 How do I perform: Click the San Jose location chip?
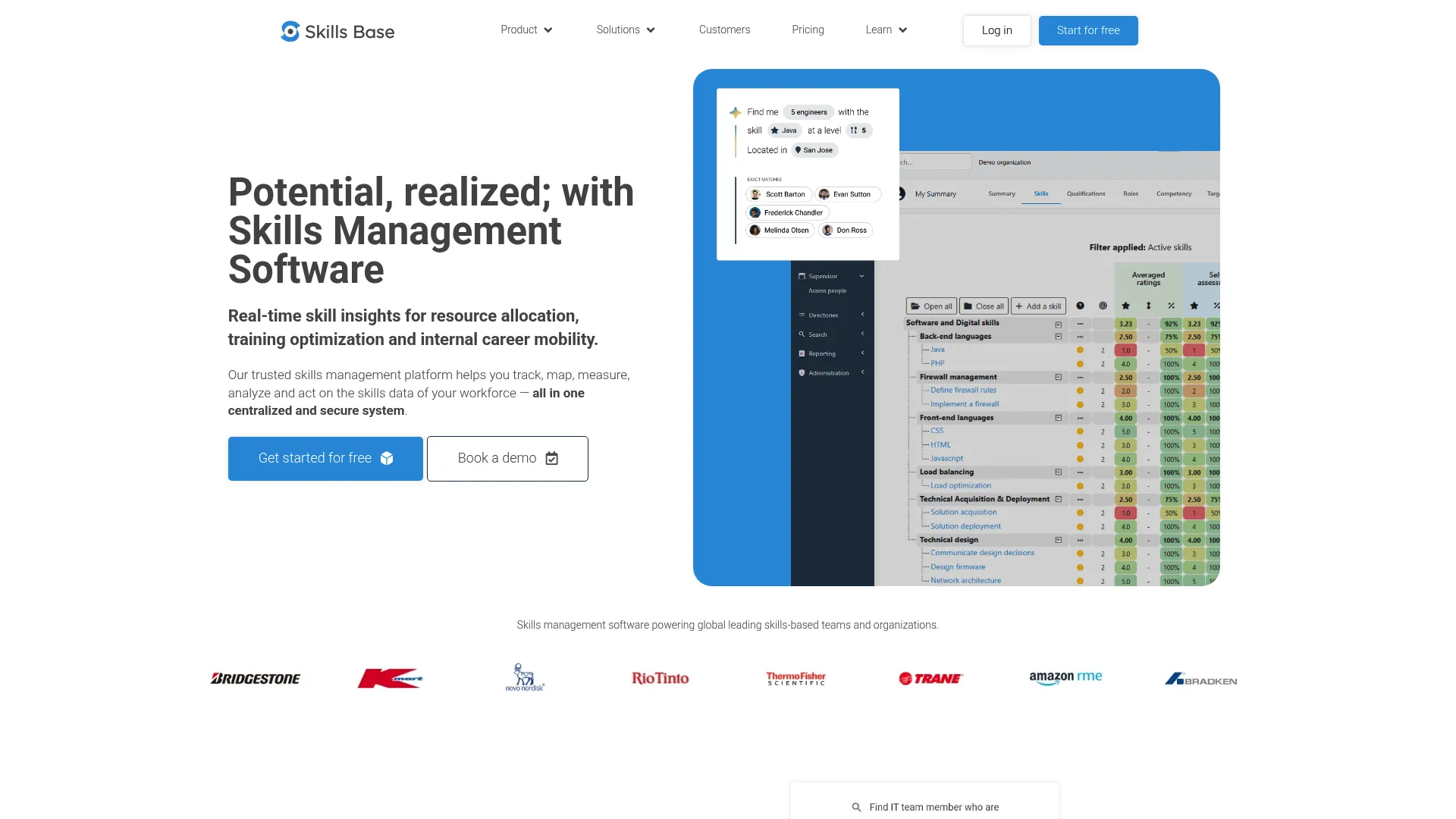coord(814,150)
